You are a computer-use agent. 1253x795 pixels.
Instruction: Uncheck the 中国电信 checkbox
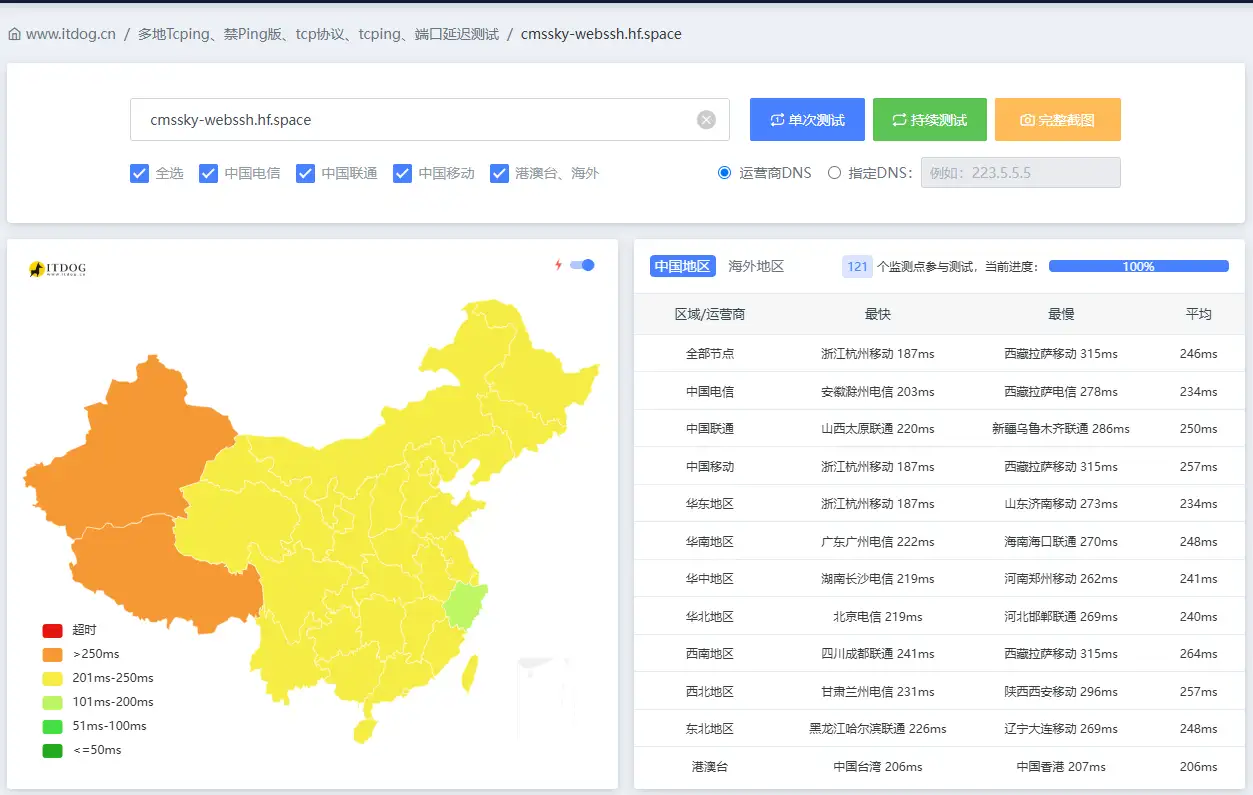(208, 173)
